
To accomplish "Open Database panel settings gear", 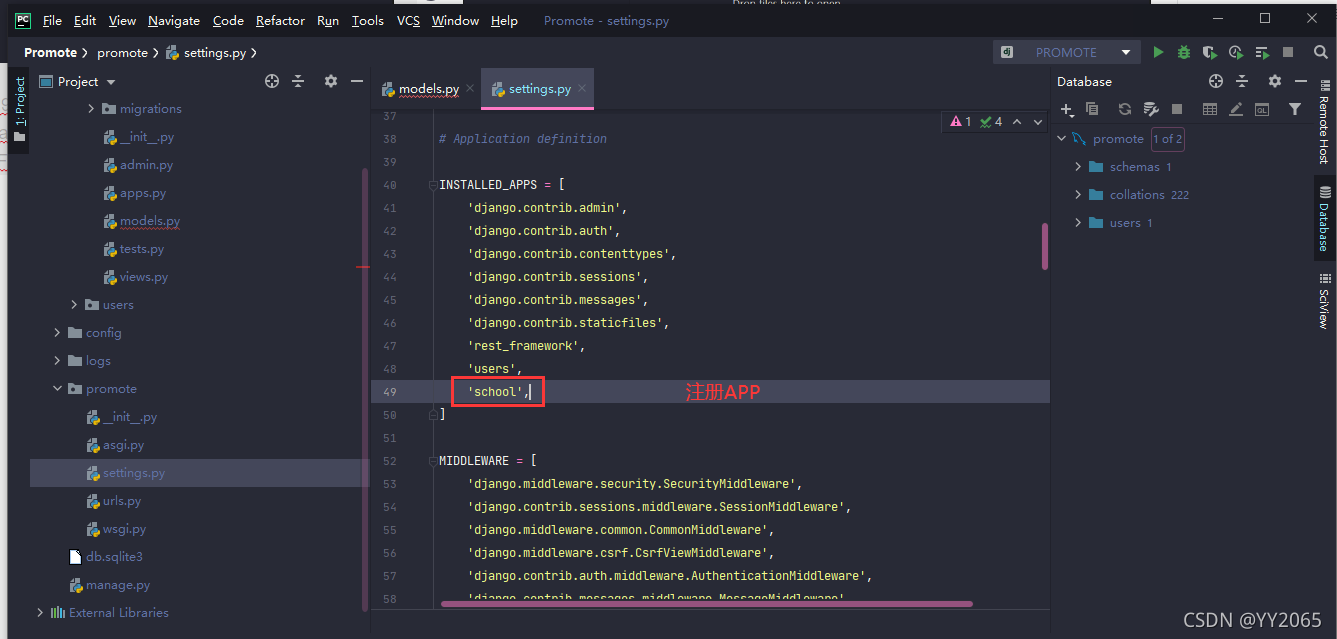I will [x=1274, y=81].
